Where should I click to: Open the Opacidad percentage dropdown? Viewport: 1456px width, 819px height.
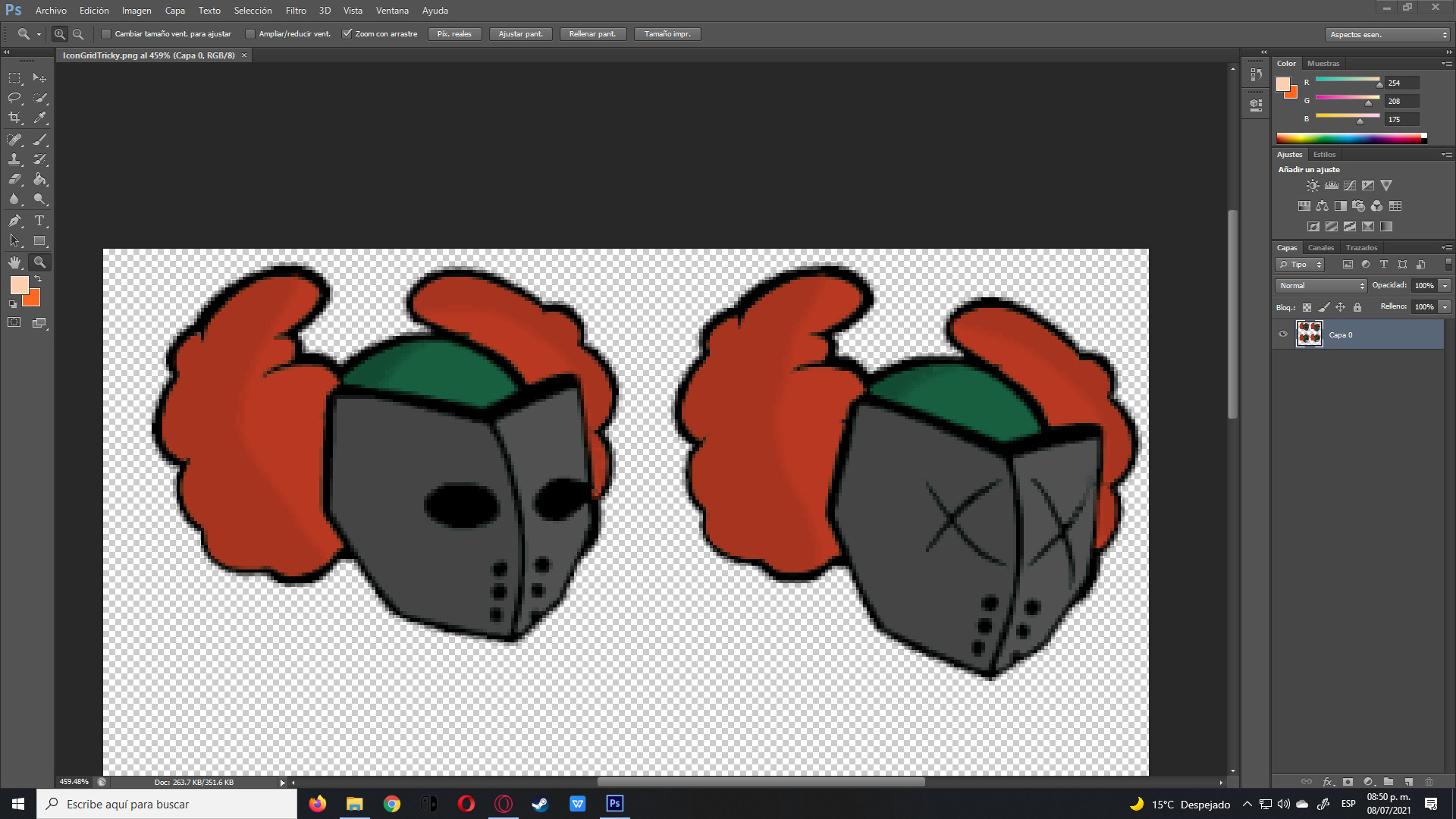[1445, 285]
